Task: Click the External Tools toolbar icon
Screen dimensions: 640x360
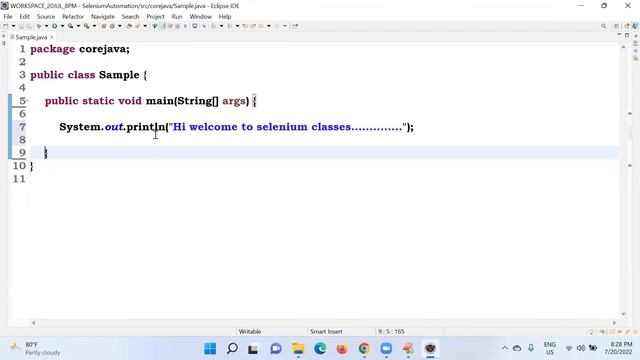Action: [x=87, y=26]
